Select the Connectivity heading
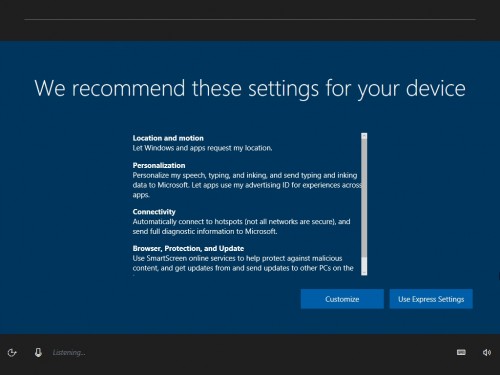 pos(154,212)
